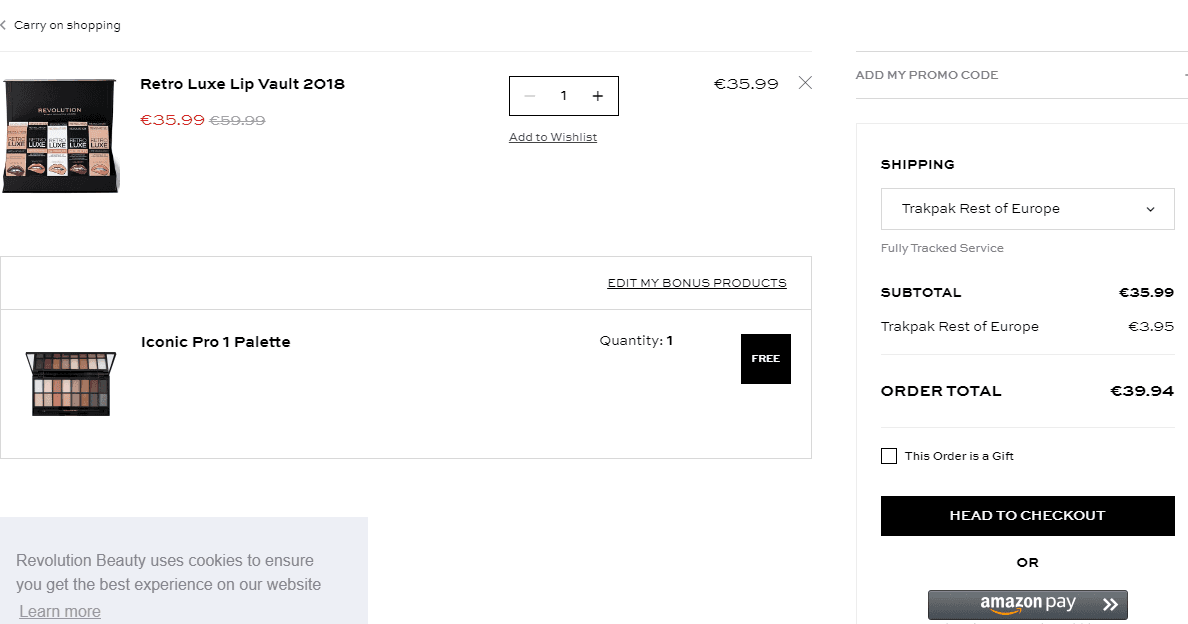
Task: Click the back arrow beside Carry on shopping
Action: [3, 25]
